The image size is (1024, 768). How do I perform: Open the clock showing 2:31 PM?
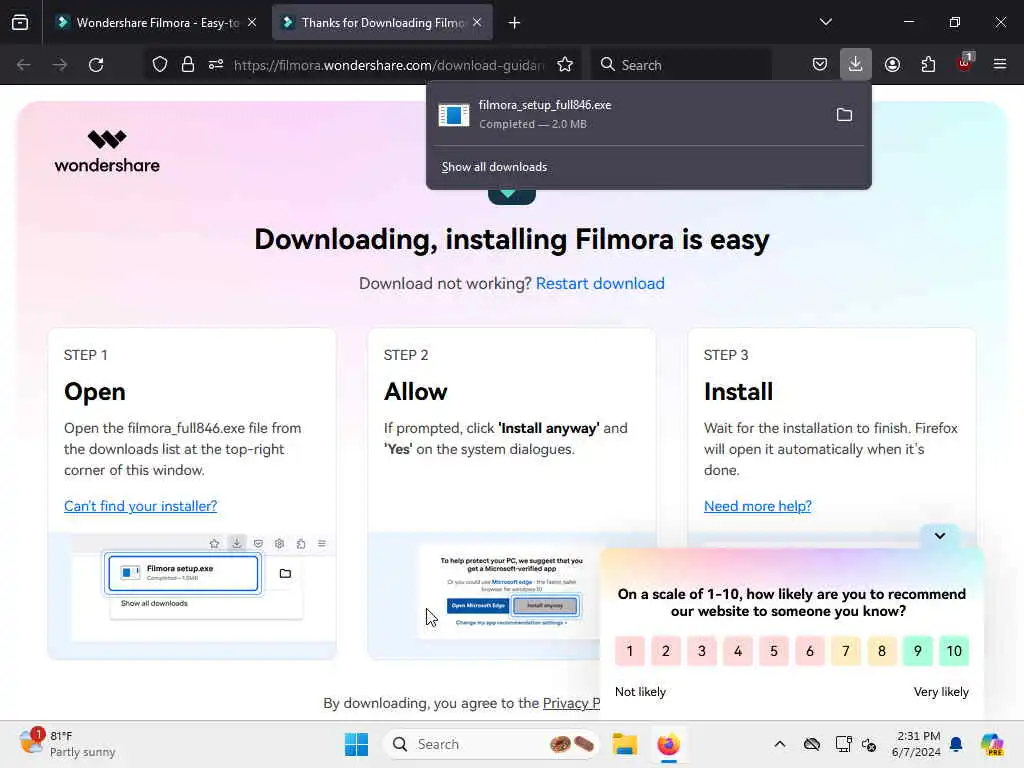tap(917, 744)
